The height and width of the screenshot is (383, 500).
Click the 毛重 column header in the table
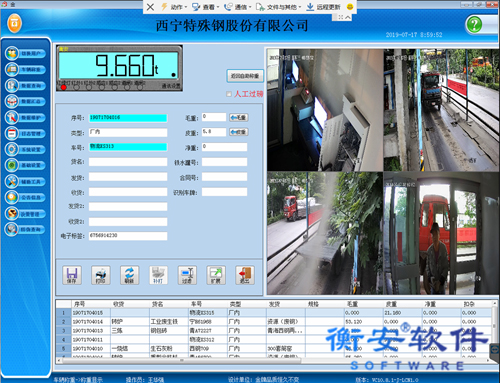coord(364,304)
